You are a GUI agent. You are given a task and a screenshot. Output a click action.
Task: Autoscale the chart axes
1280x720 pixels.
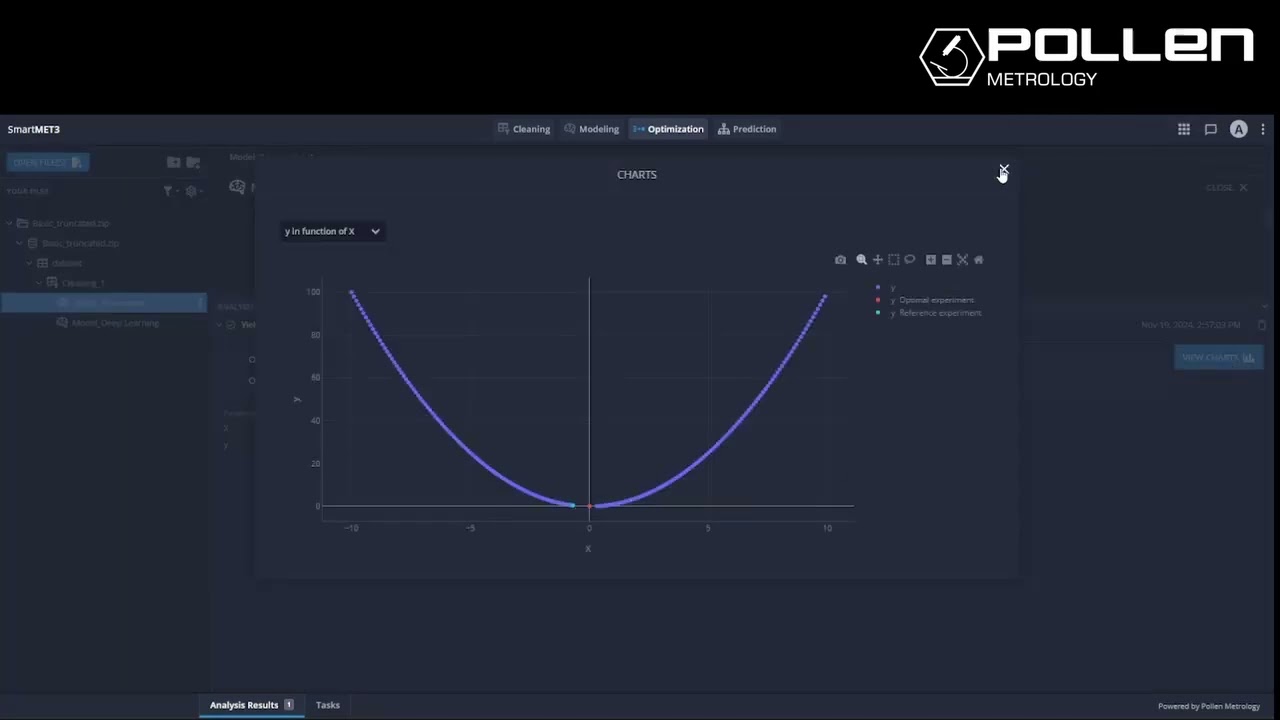pos(963,260)
